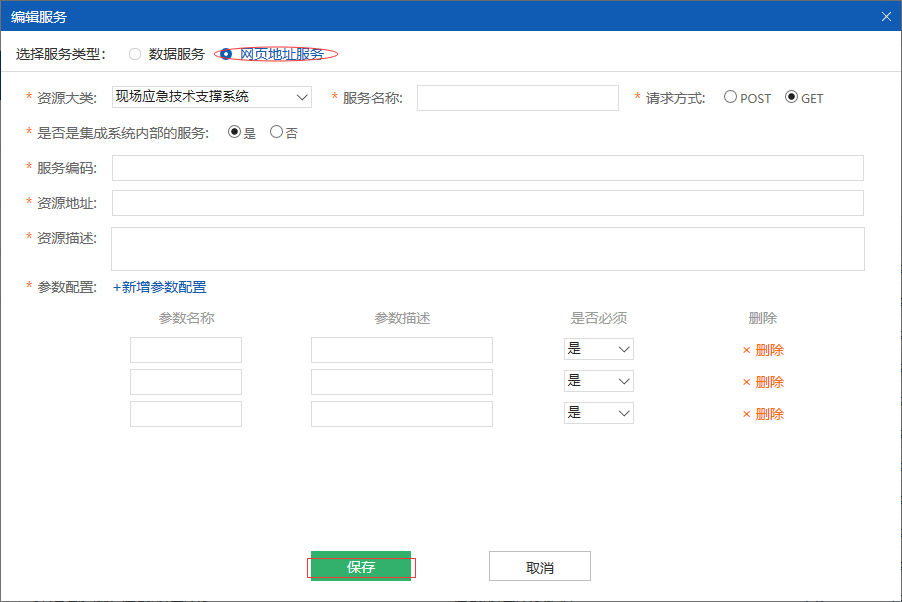Screen dimensions: 902x602
Task: Delete the first parameter row via 删除
Action: (762, 349)
